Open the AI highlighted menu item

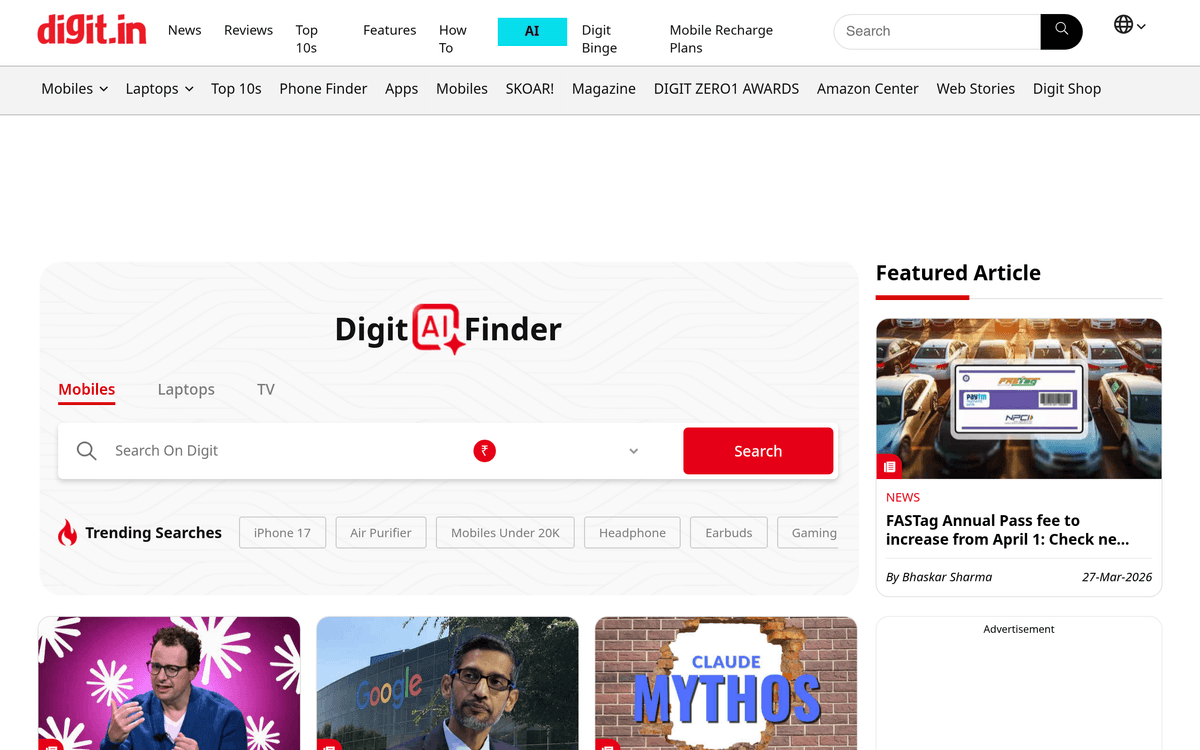(532, 31)
